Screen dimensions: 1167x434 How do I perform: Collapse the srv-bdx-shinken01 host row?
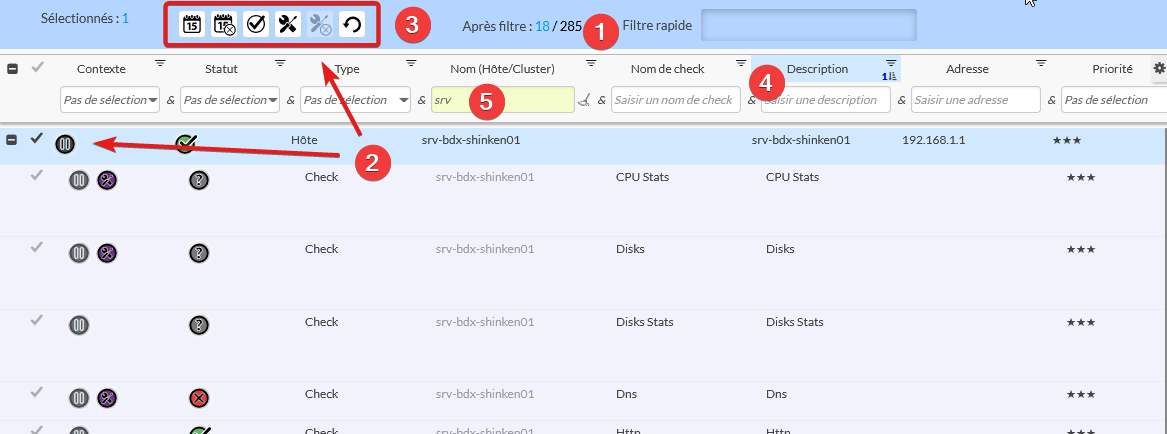click(12, 140)
